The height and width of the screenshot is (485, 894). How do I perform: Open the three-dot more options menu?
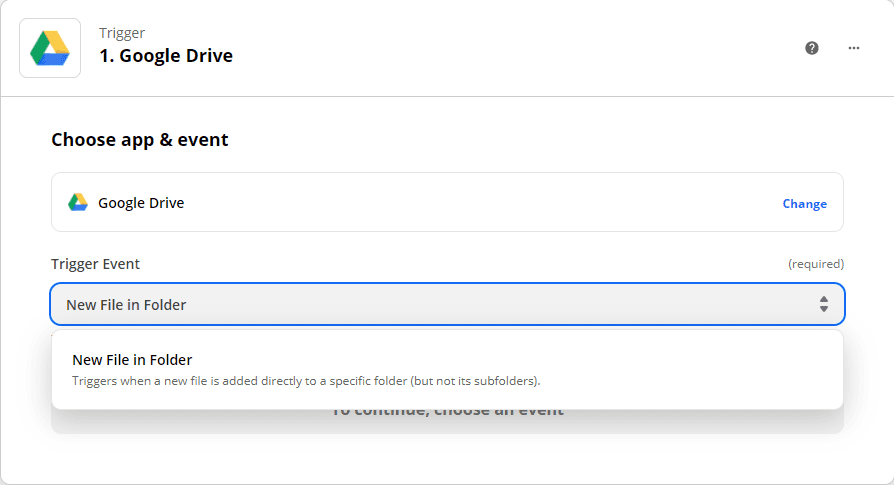click(854, 47)
